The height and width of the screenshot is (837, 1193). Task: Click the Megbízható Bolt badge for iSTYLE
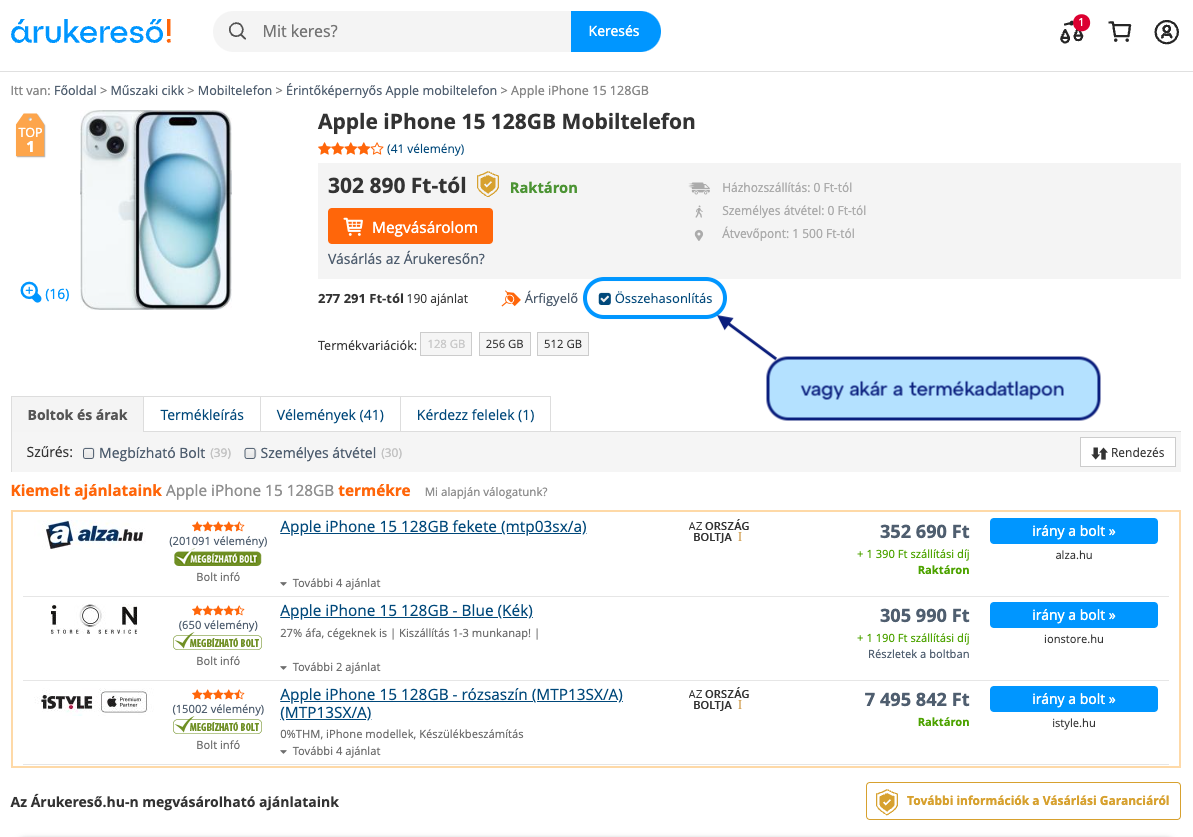218,727
